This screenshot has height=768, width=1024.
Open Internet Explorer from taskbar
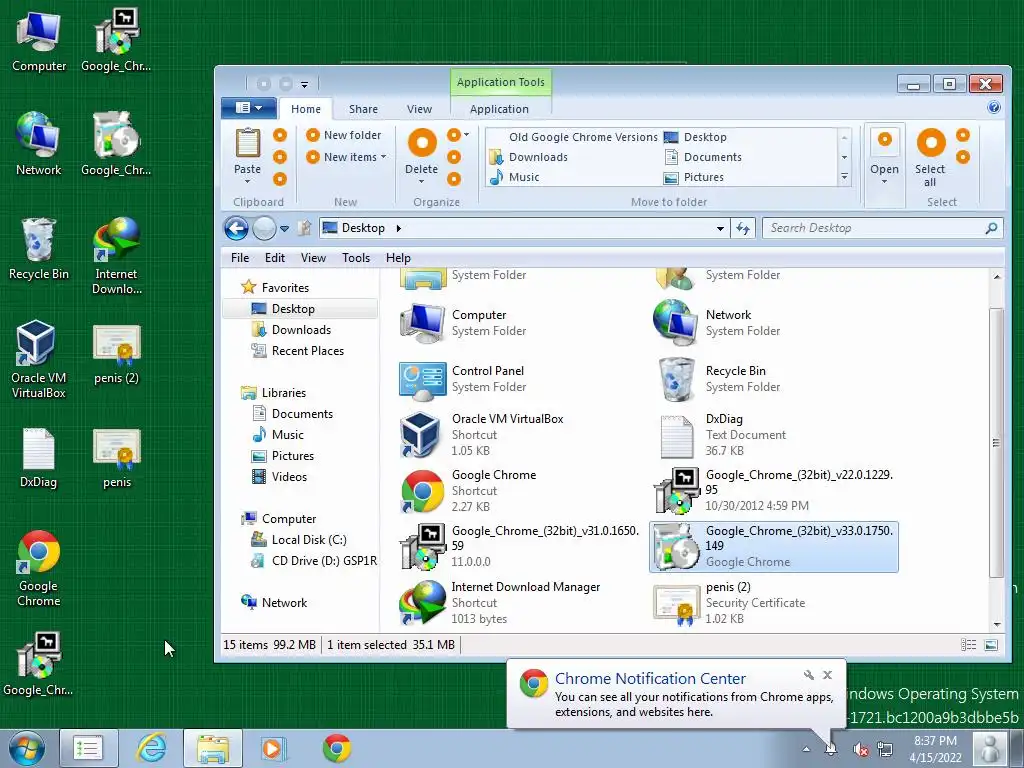click(152, 748)
